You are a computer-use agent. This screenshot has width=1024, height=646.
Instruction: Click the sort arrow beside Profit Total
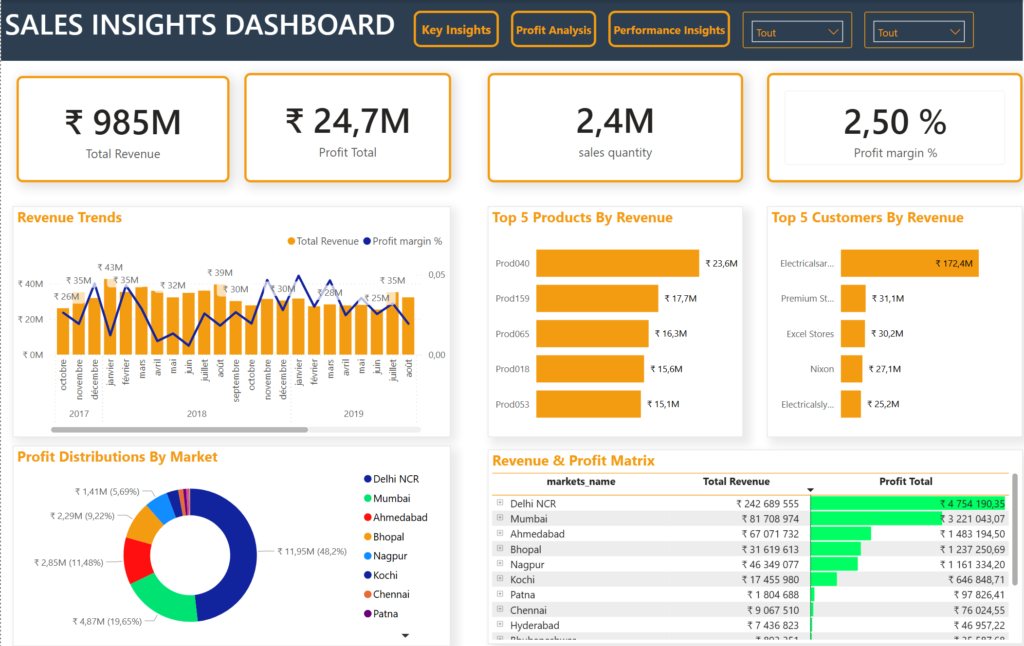coord(811,490)
